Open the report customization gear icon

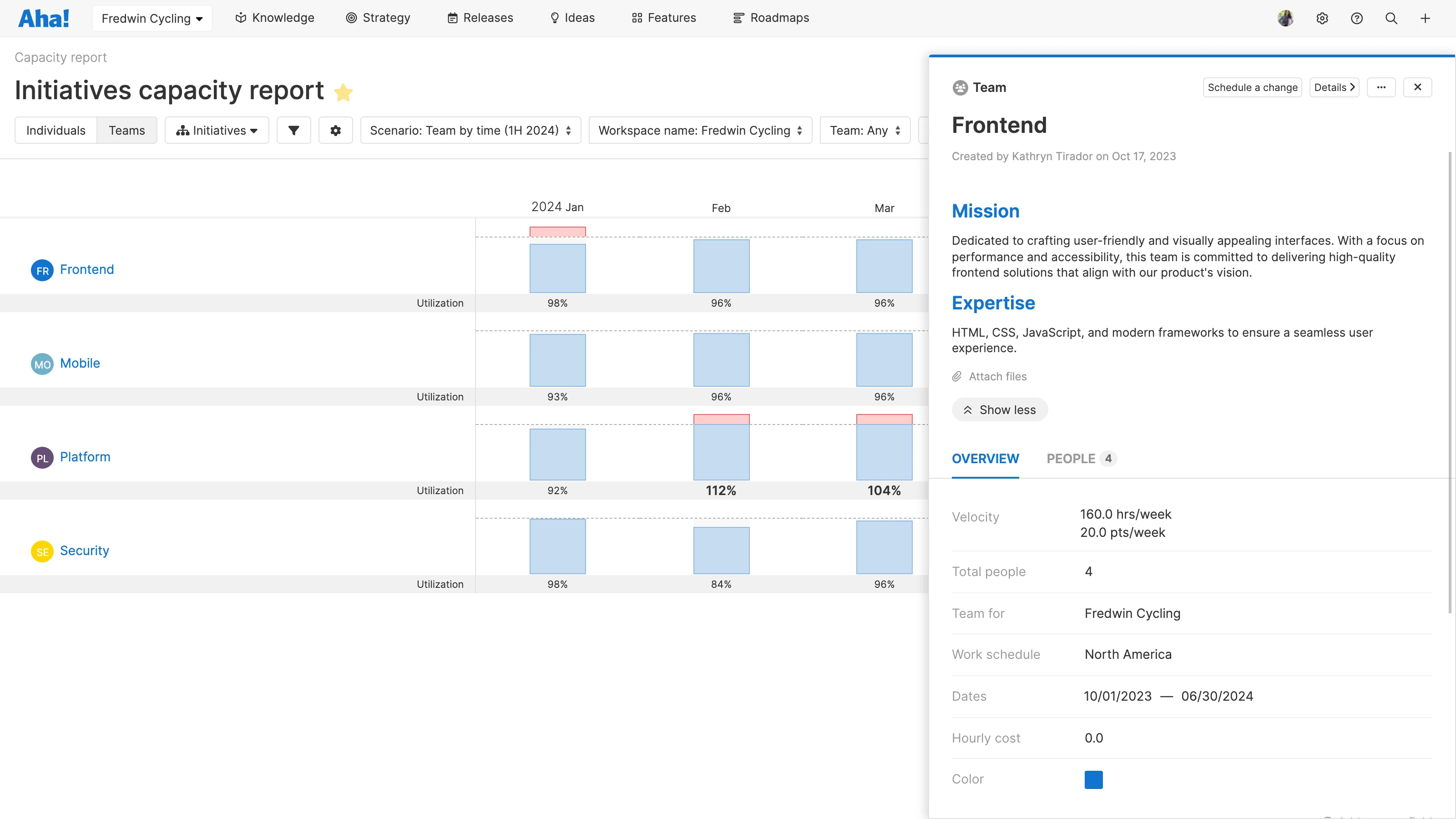click(x=335, y=130)
